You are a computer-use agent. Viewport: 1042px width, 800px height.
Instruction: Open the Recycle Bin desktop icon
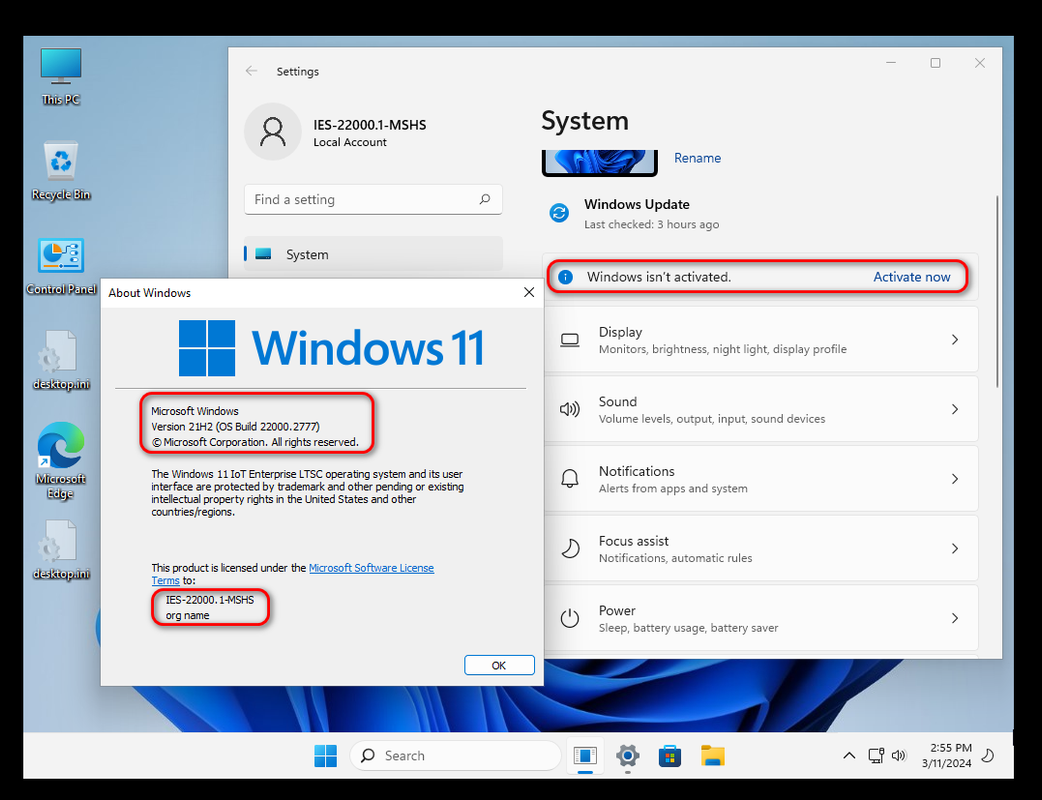pyautogui.click(x=60, y=171)
